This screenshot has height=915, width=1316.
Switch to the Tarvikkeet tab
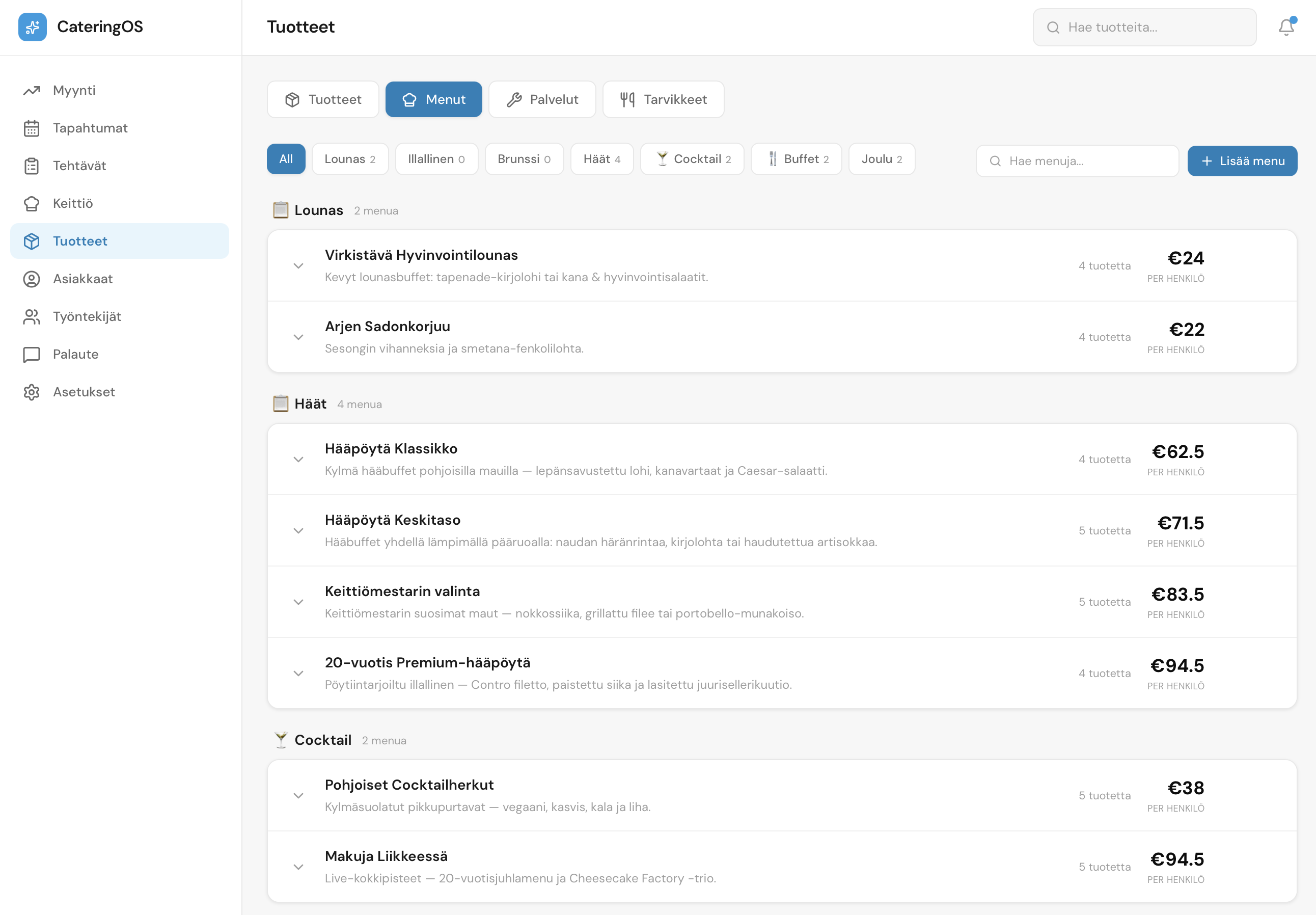663,99
